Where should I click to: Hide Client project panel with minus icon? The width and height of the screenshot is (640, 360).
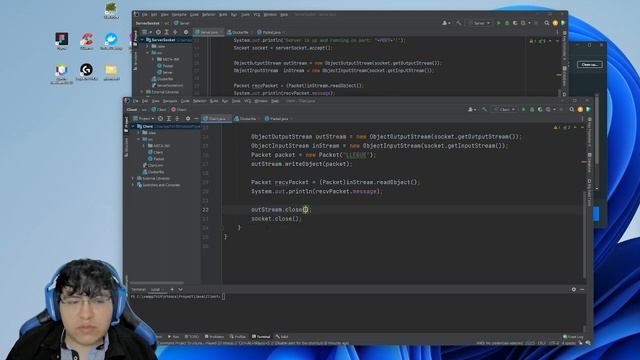pyautogui.click(x=196, y=118)
